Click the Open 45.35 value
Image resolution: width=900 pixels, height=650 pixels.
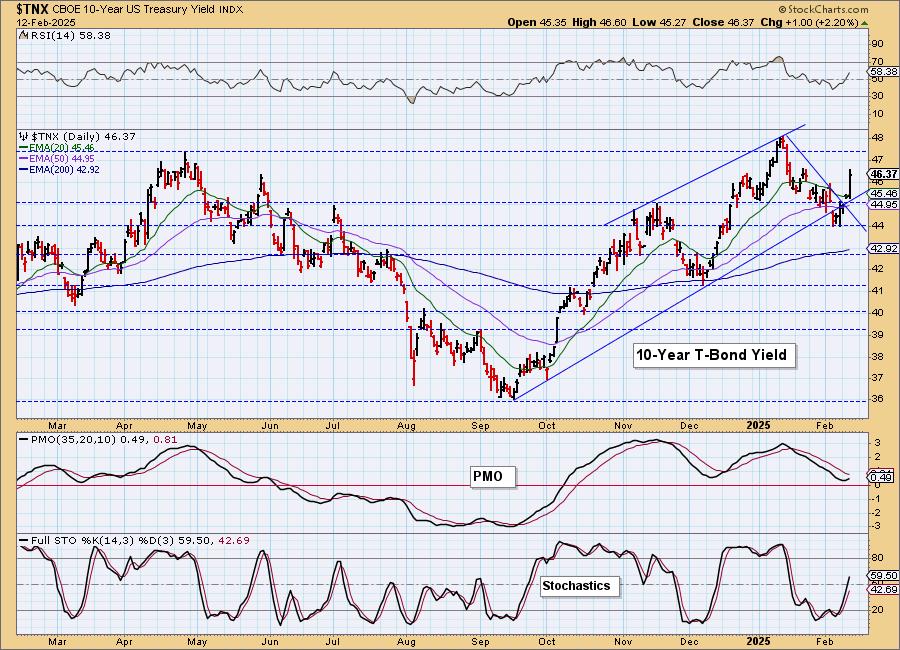pos(537,22)
